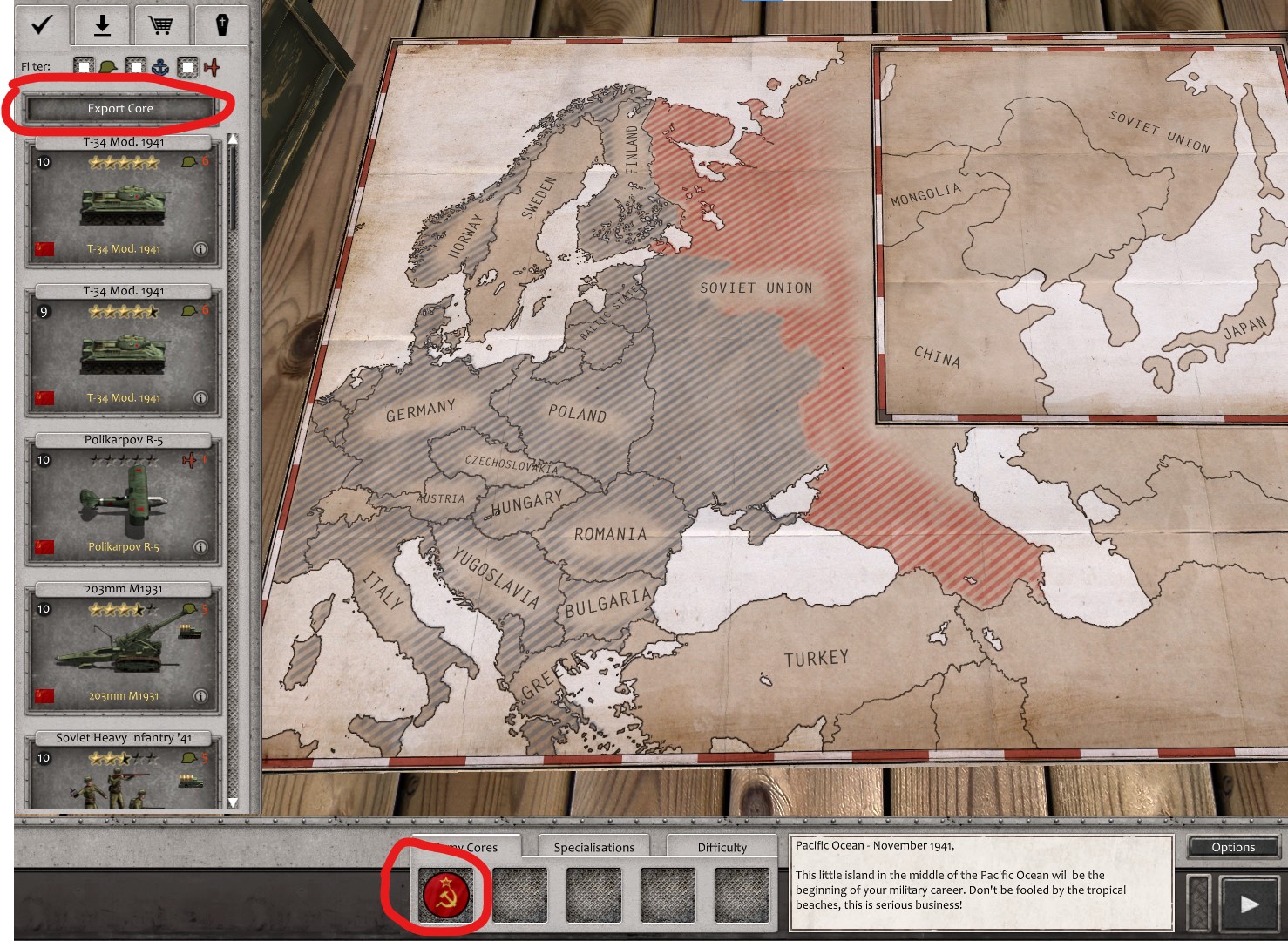Click the green helmet filter icon

[108, 67]
